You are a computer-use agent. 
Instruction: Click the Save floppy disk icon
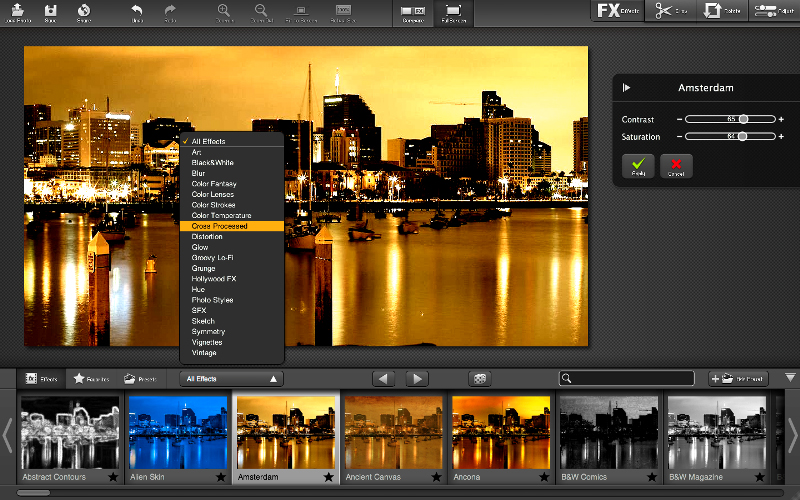[x=50, y=11]
